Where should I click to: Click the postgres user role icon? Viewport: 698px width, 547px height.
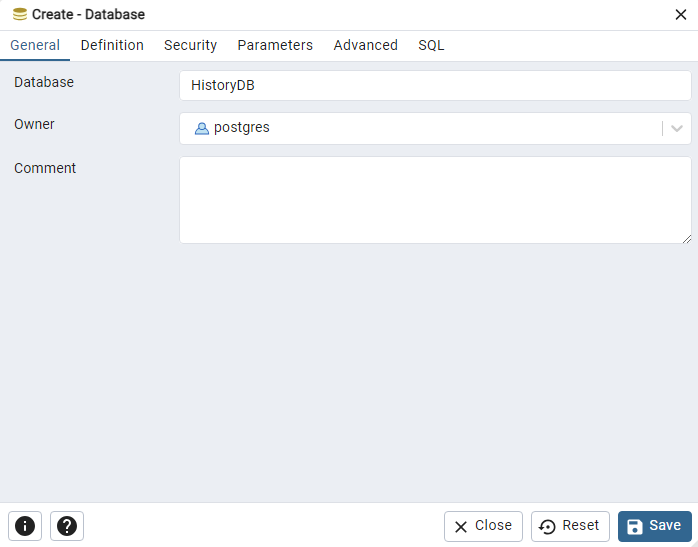pyautogui.click(x=202, y=128)
